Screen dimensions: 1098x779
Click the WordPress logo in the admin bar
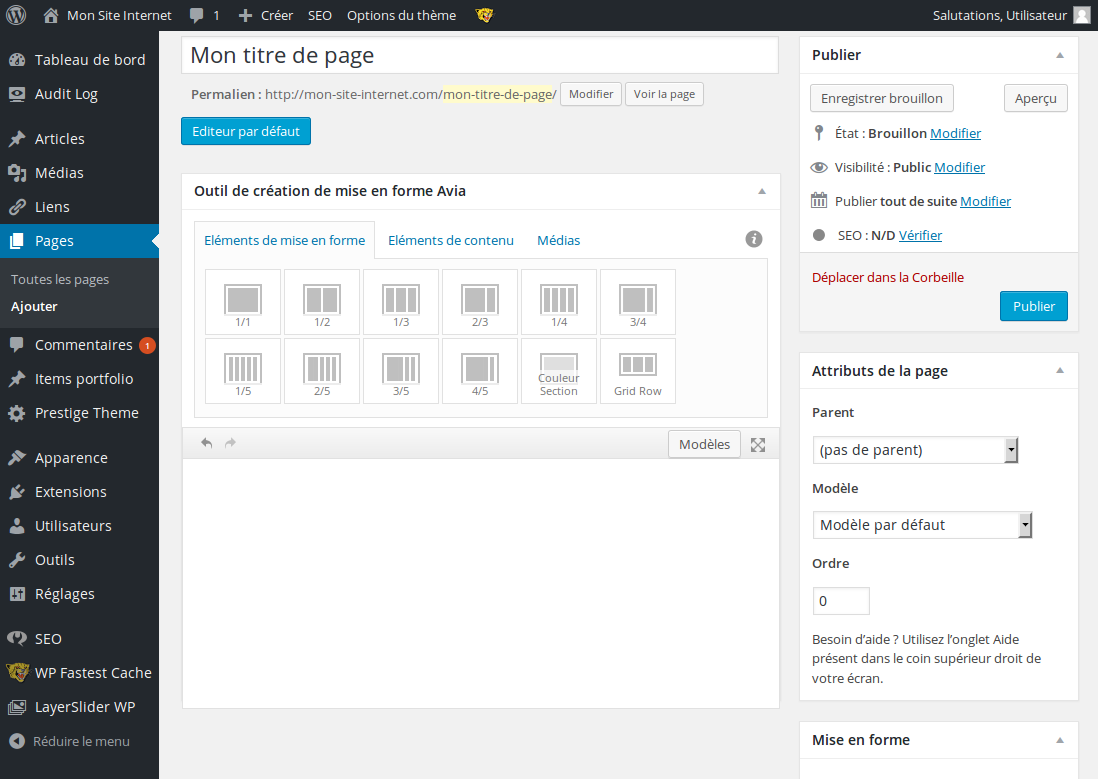pos(15,15)
